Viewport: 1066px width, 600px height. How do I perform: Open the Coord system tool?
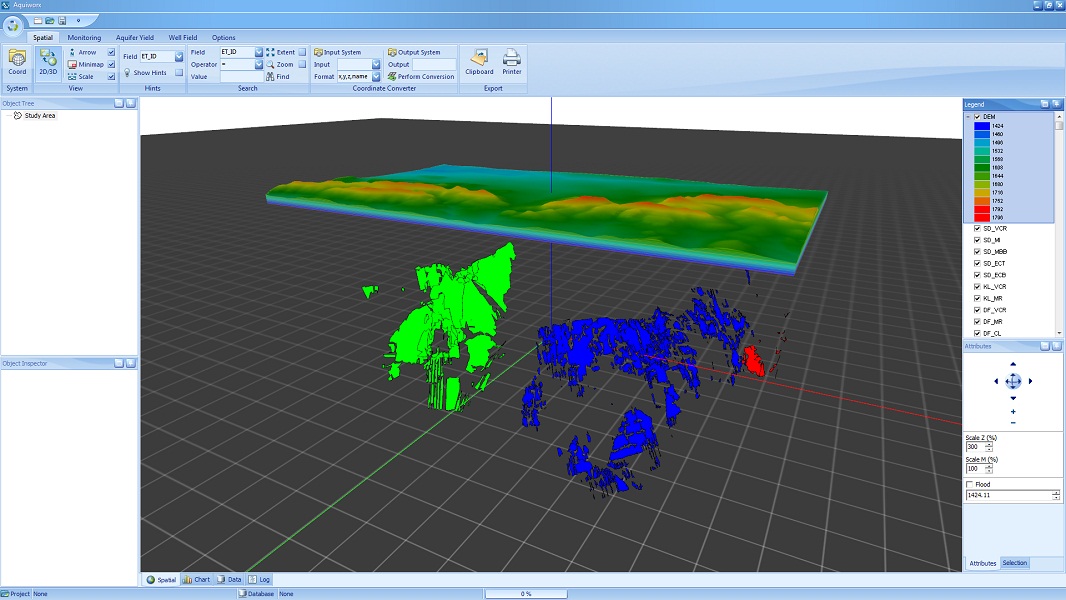(x=17, y=61)
